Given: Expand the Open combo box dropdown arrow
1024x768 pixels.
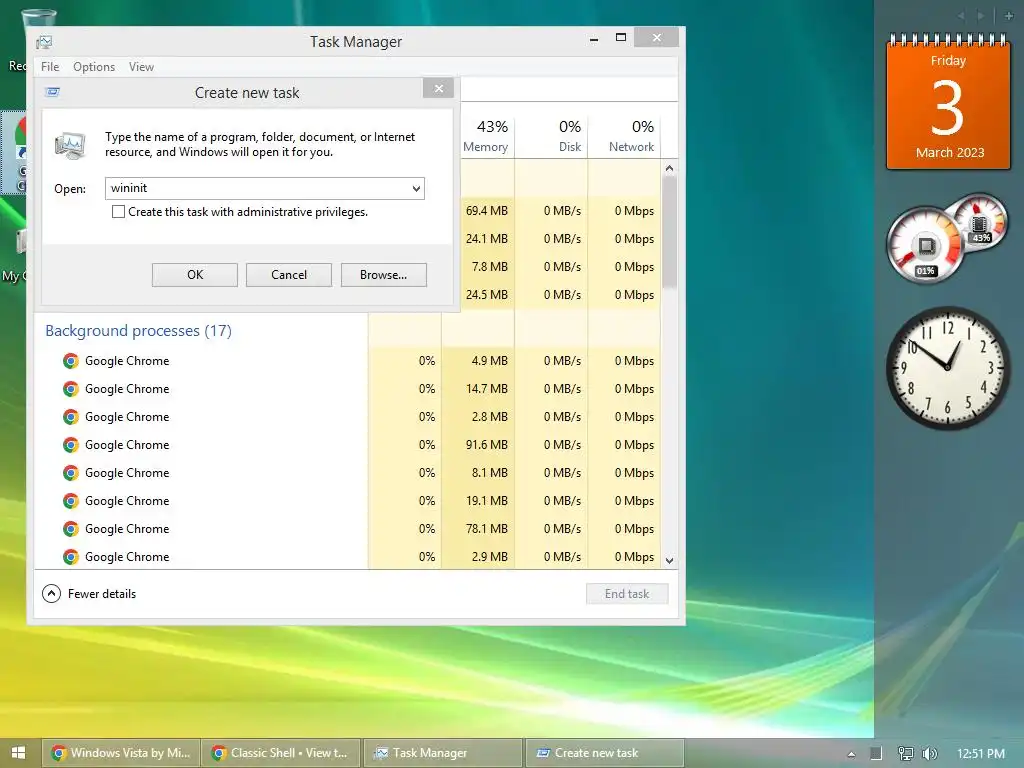Looking at the screenshot, I should (x=416, y=189).
